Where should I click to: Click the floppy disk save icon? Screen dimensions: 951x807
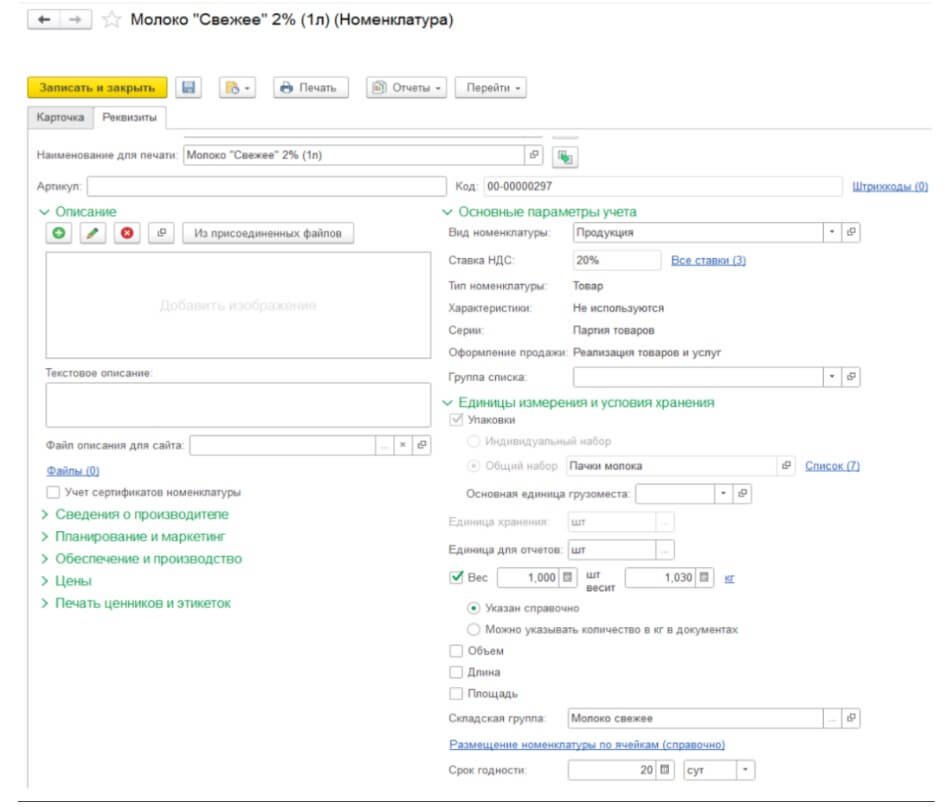(x=190, y=88)
